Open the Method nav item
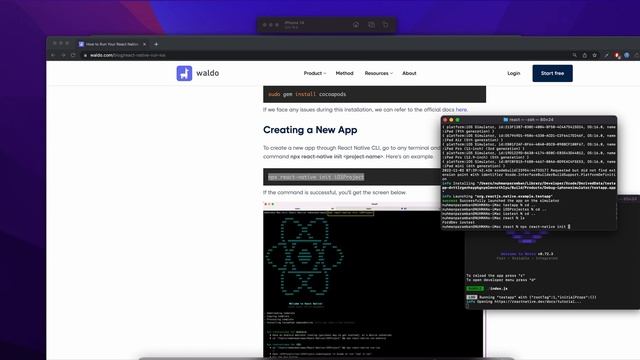 (344, 73)
